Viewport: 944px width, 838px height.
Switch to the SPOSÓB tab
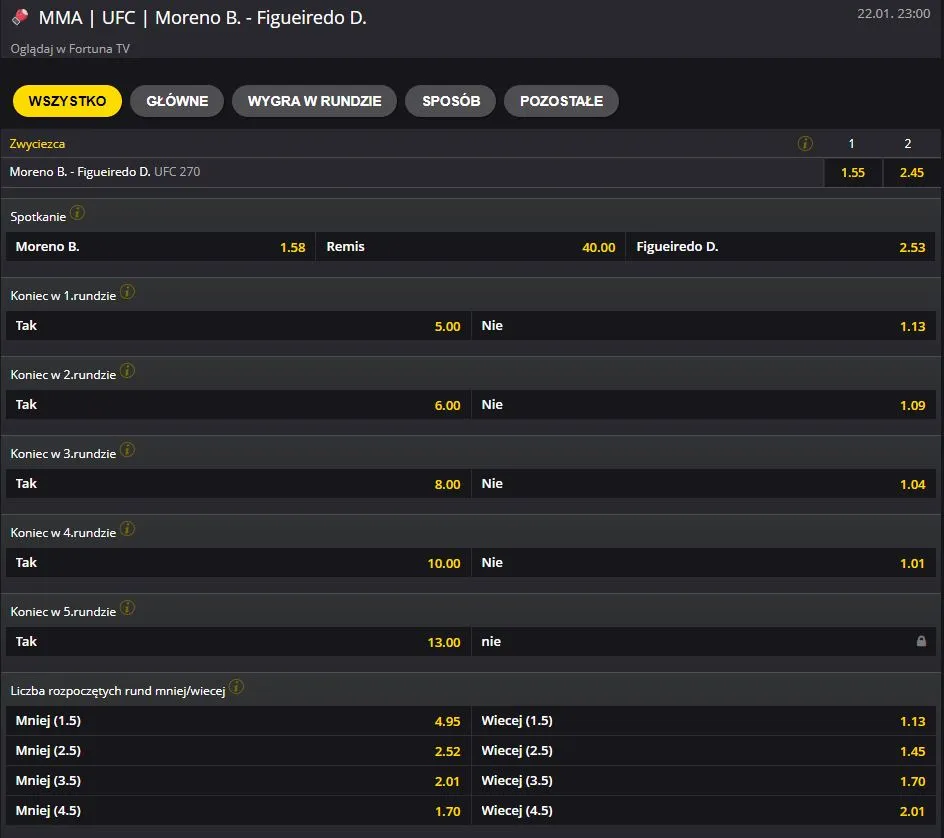coord(451,101)
